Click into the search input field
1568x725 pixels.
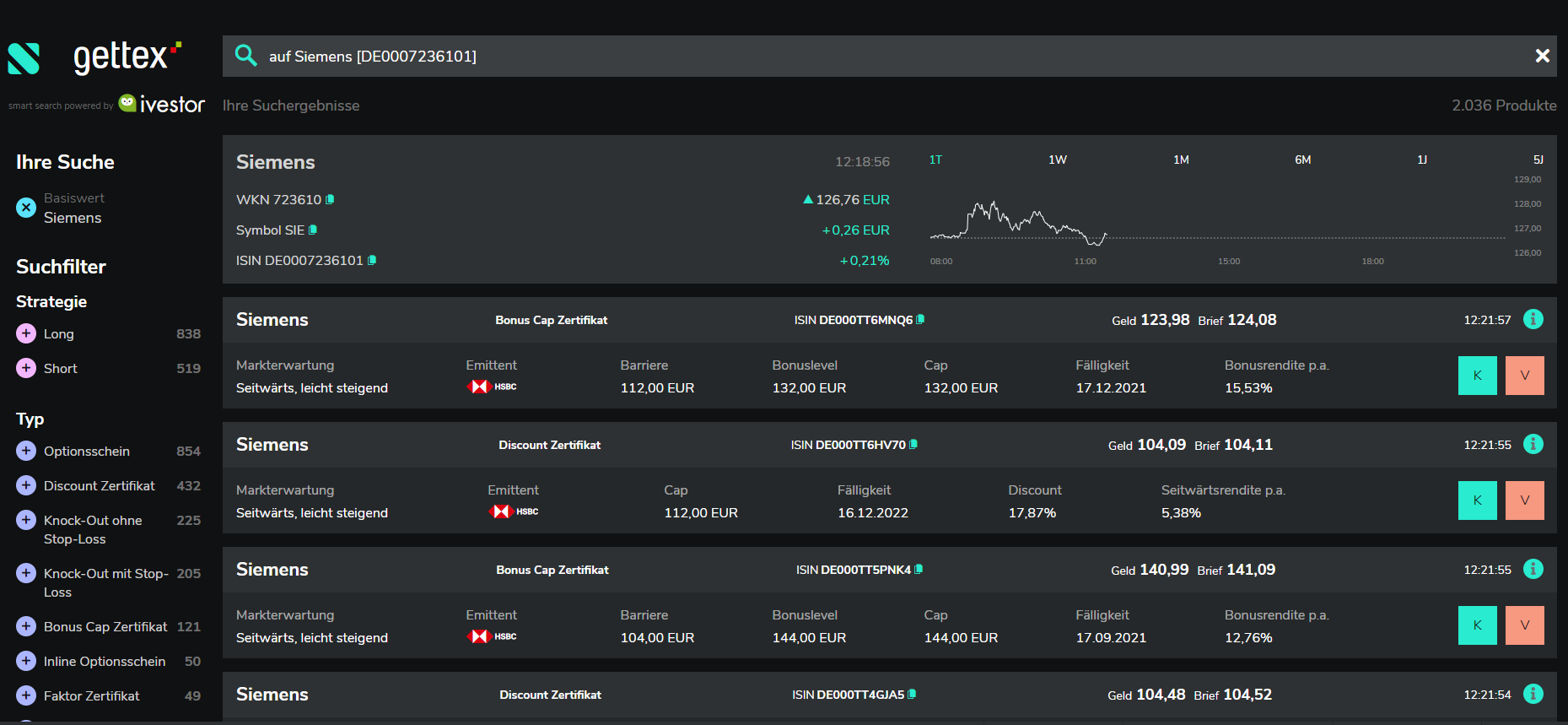click(890, 56)
